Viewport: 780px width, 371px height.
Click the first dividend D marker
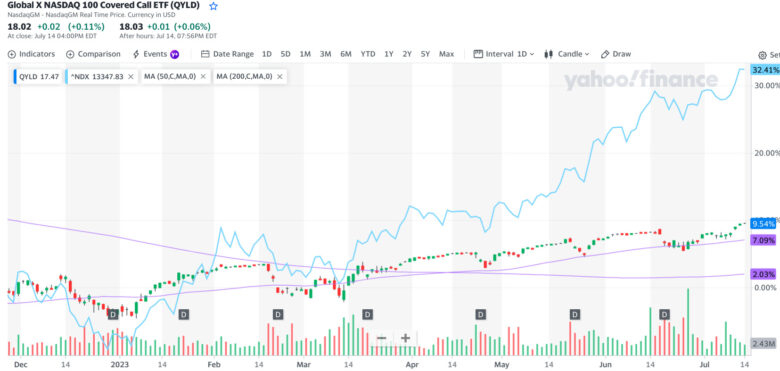click(113, 314)
